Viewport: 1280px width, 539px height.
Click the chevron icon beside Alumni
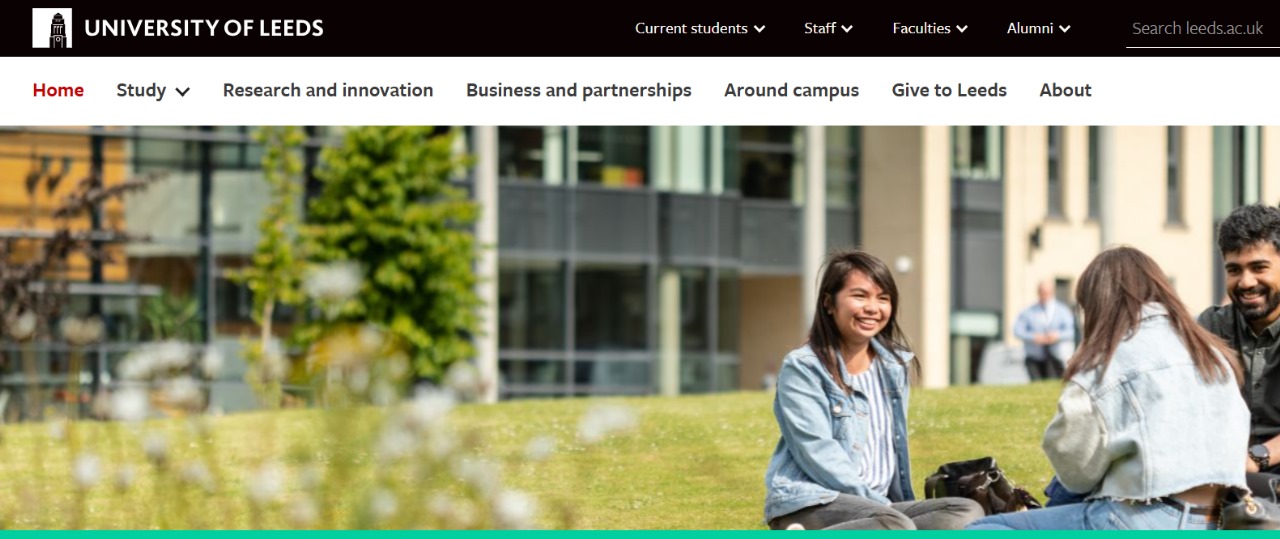[1065, 29]
